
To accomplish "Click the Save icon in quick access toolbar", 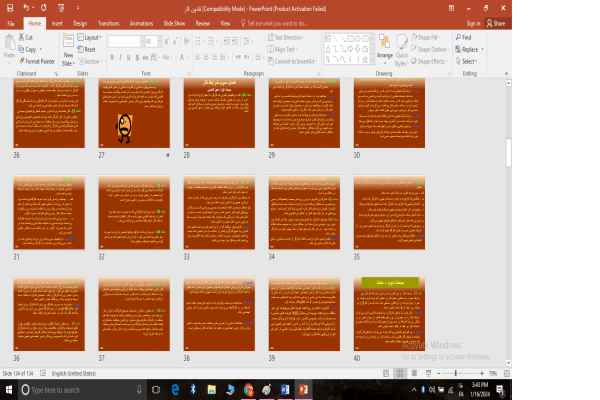I will tap(7, 7).
